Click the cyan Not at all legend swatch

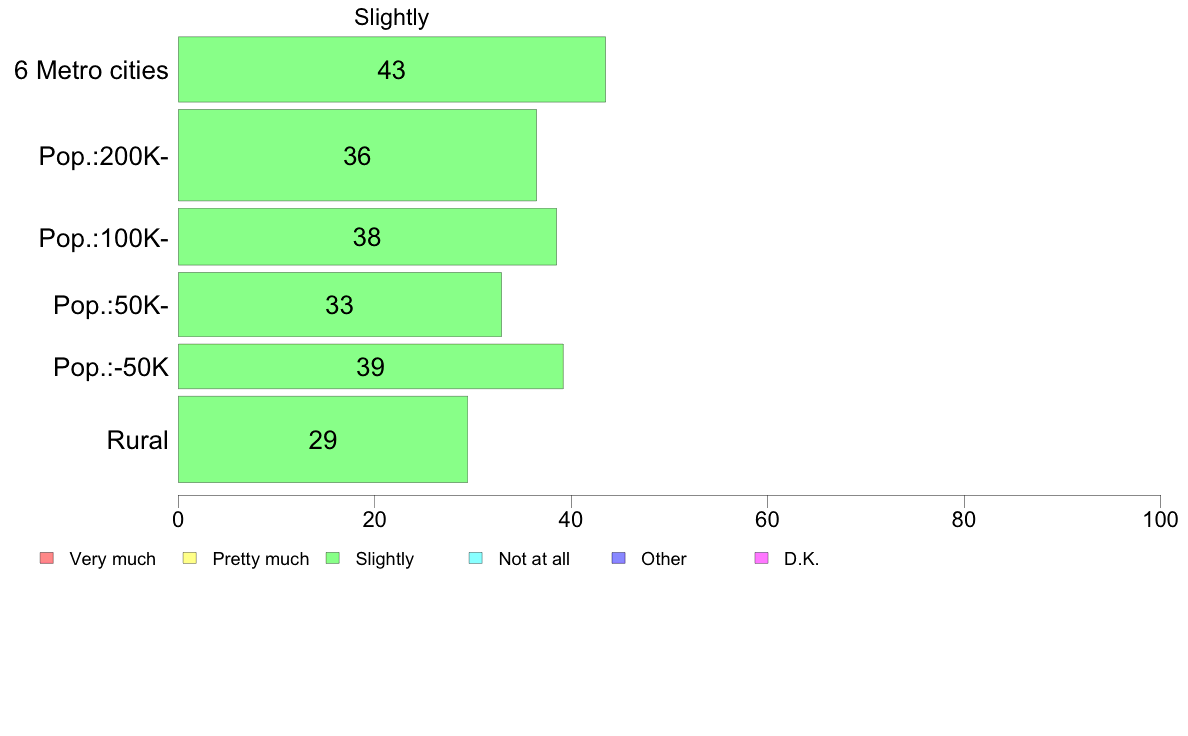click(x=476, y=559)
